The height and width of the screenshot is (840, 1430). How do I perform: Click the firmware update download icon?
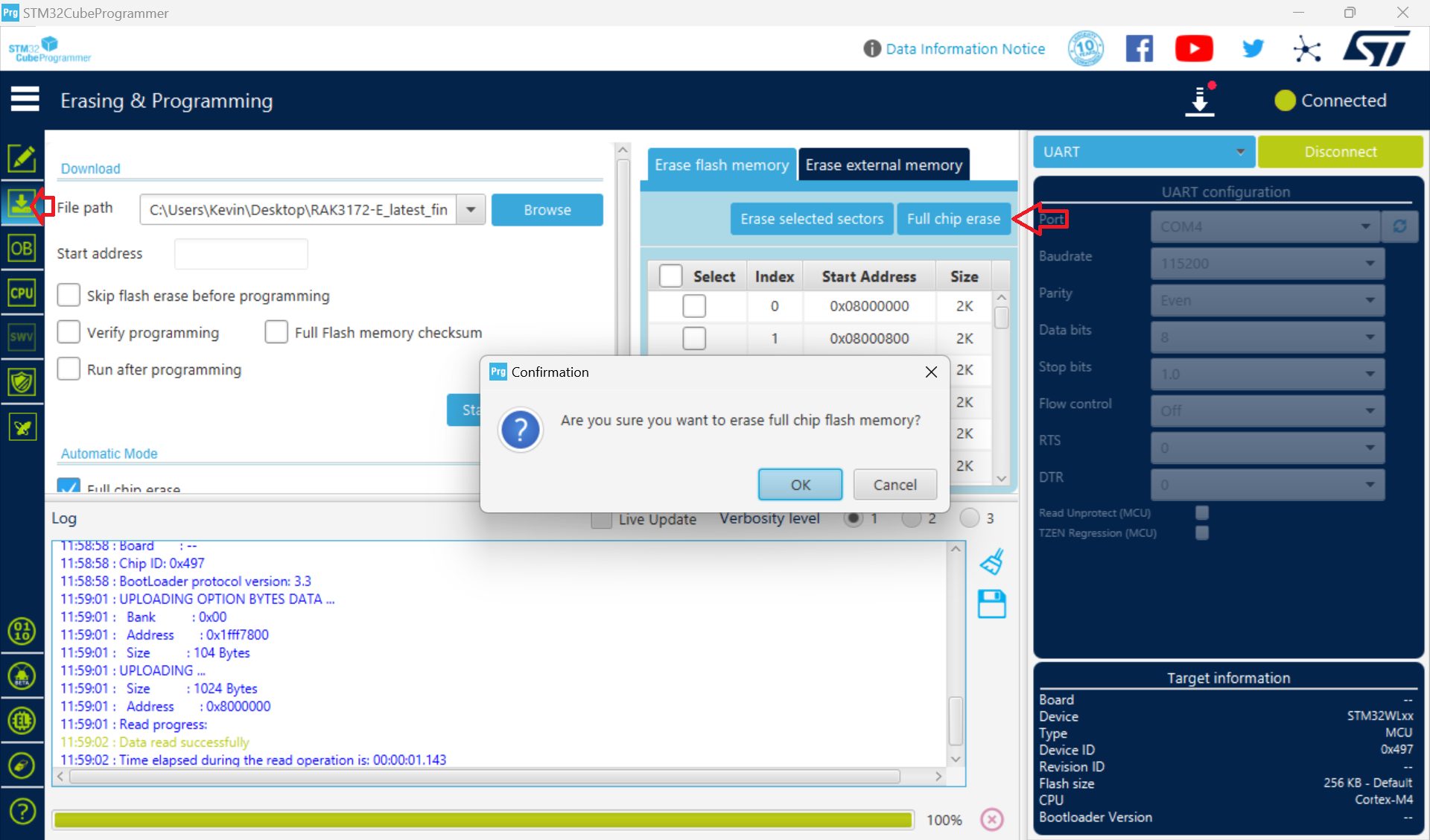pyautogui.click(x=1200, y=100)
